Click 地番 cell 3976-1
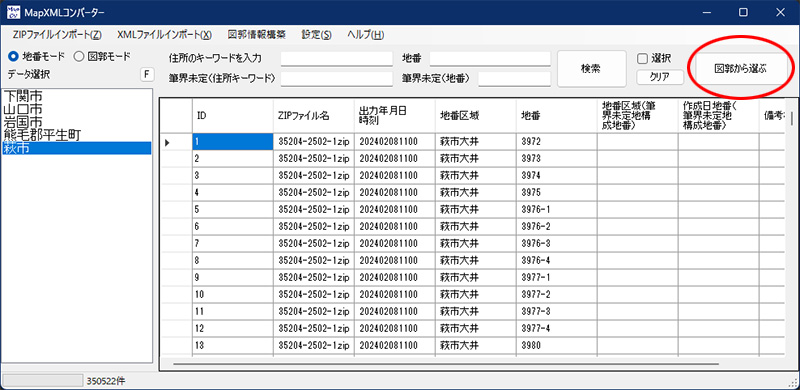Viewport: 800px width, 390px height. pos(557,209)
